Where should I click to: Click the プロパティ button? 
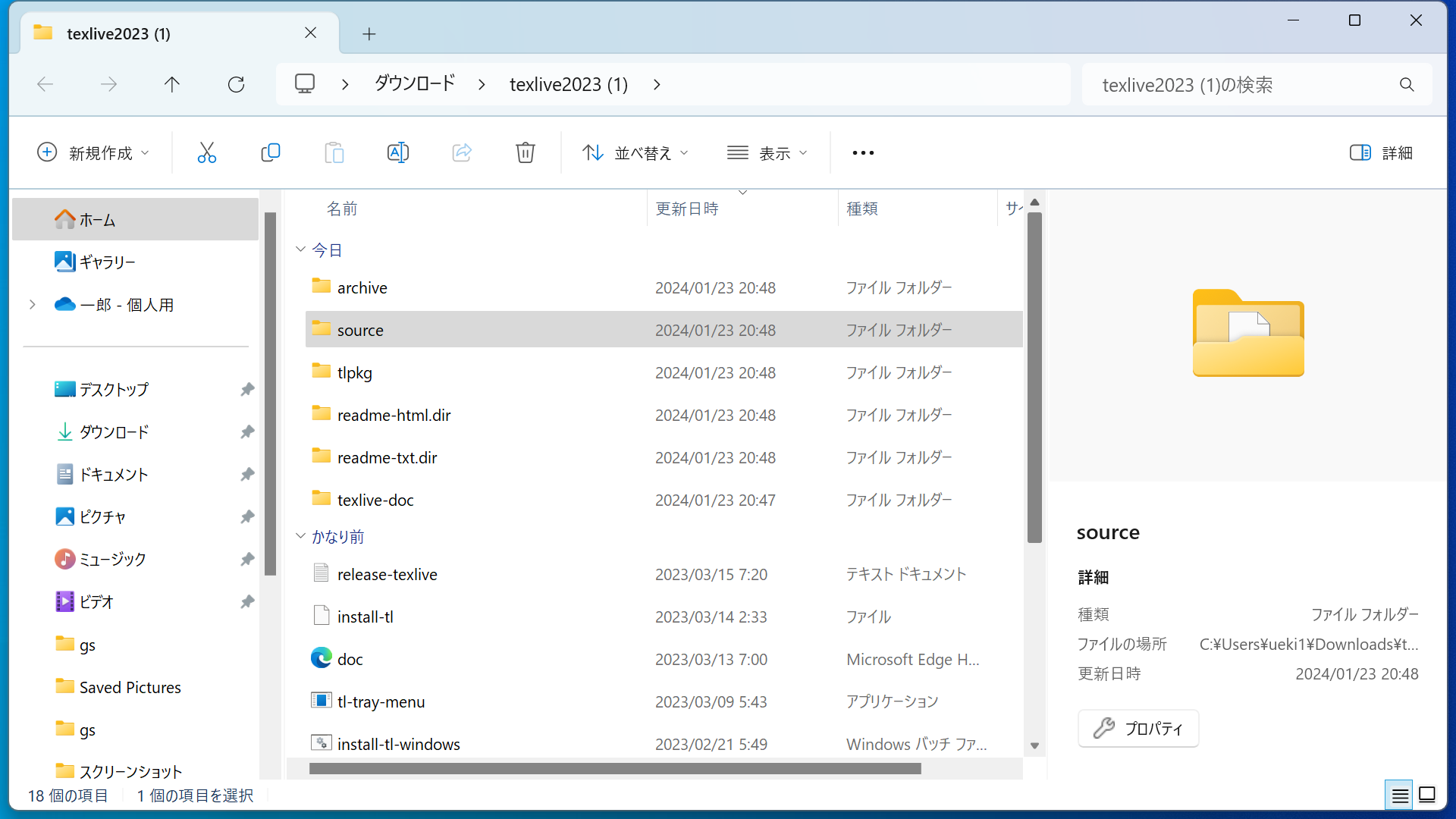pyautogui.click(x=1137, y=728)
